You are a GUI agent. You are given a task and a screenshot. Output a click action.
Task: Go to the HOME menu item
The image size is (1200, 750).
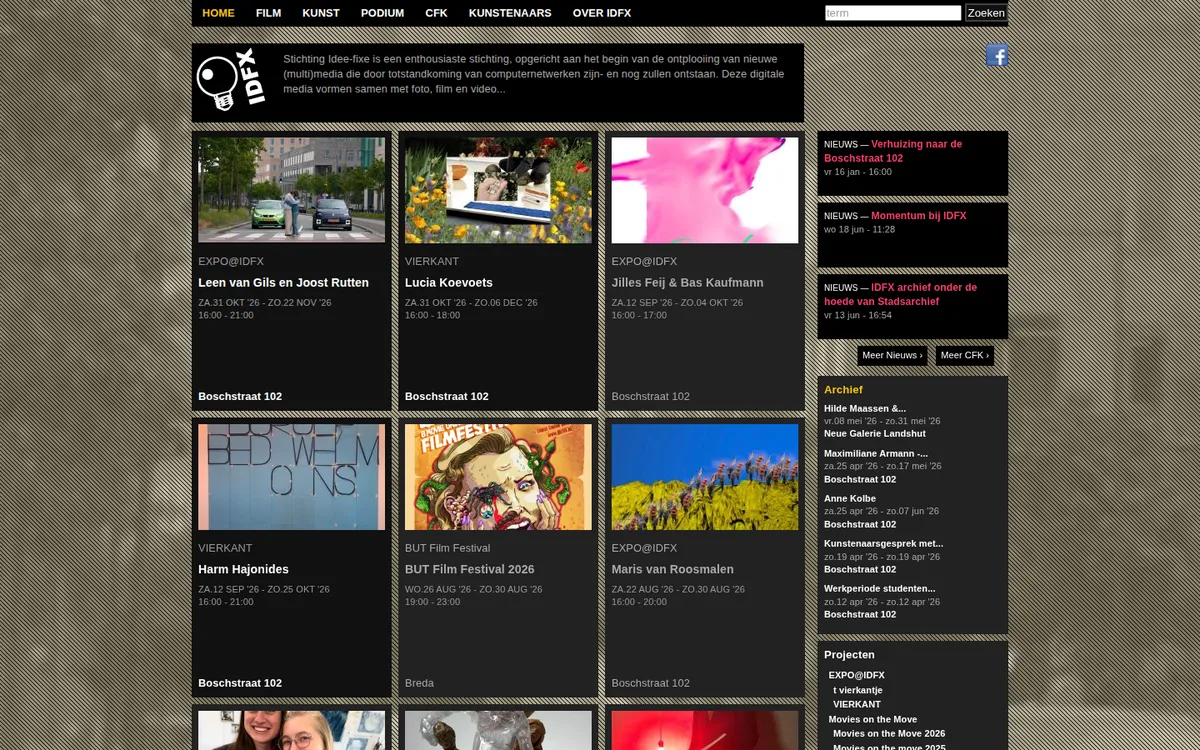tap(218, 13)
